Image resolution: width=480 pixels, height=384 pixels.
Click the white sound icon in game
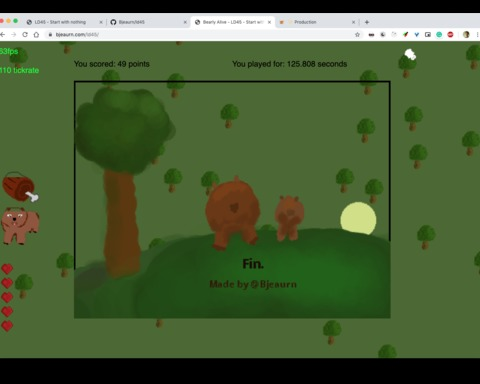click(410, 54)
